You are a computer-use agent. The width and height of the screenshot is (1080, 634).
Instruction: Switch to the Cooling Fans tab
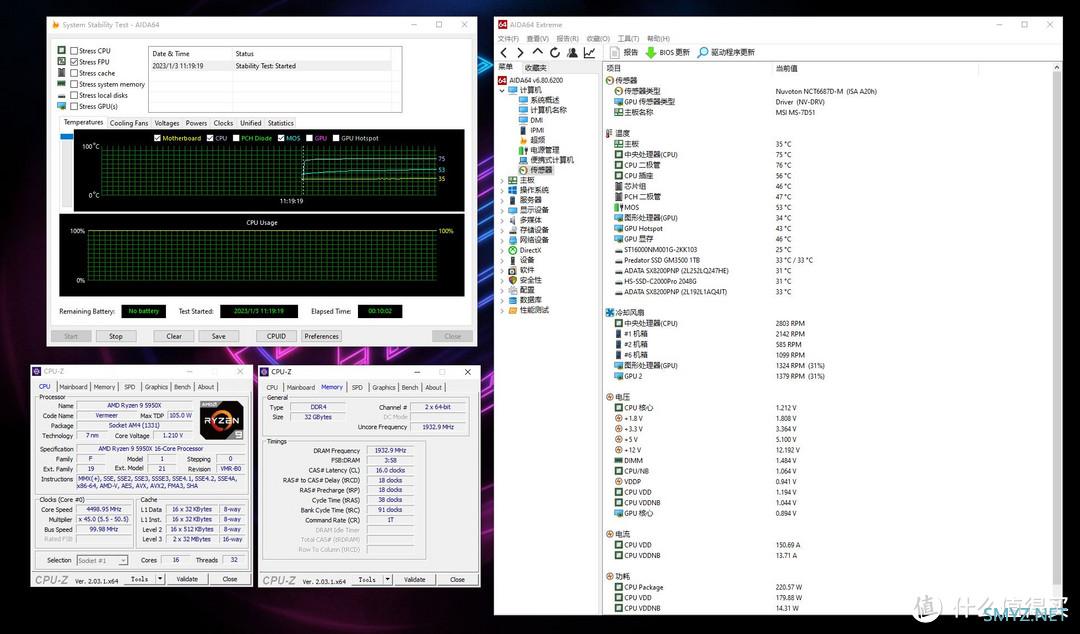click(129, 123)
